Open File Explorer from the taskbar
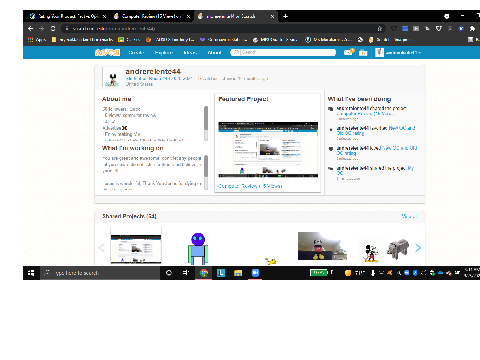This screenshot has width=480, height=360. [238, 273]
